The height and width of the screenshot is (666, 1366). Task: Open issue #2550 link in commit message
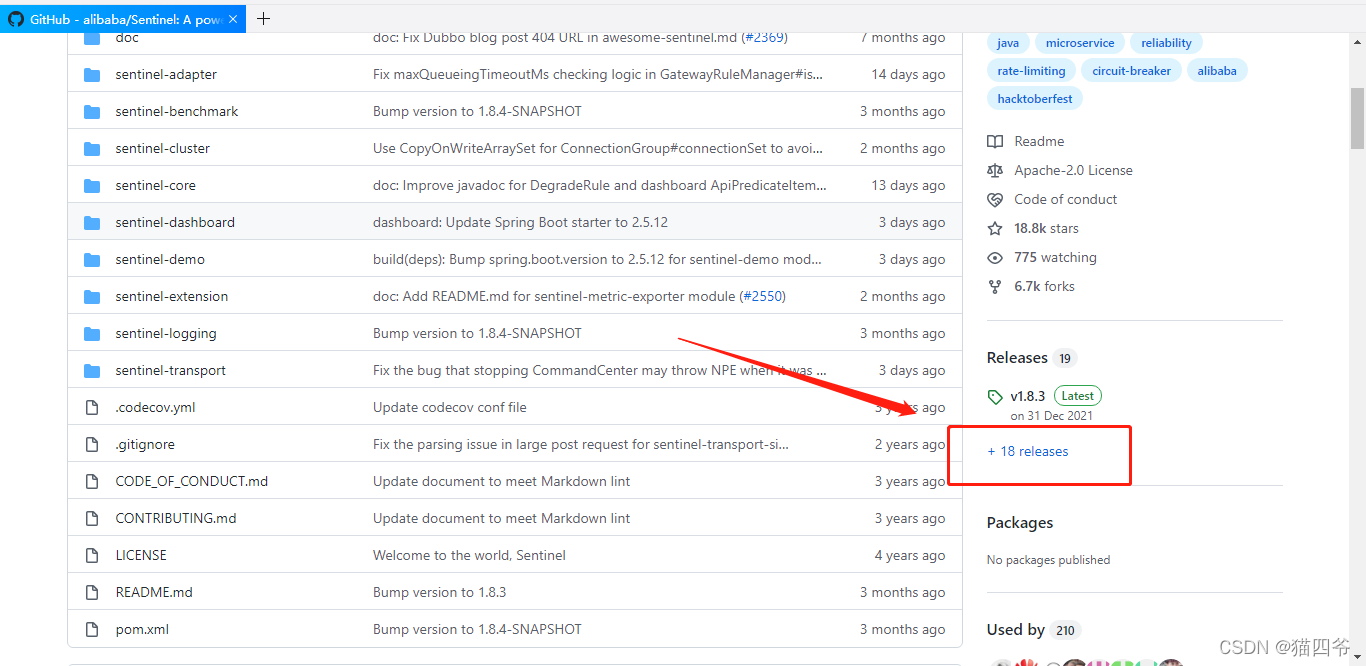(762, 297)
